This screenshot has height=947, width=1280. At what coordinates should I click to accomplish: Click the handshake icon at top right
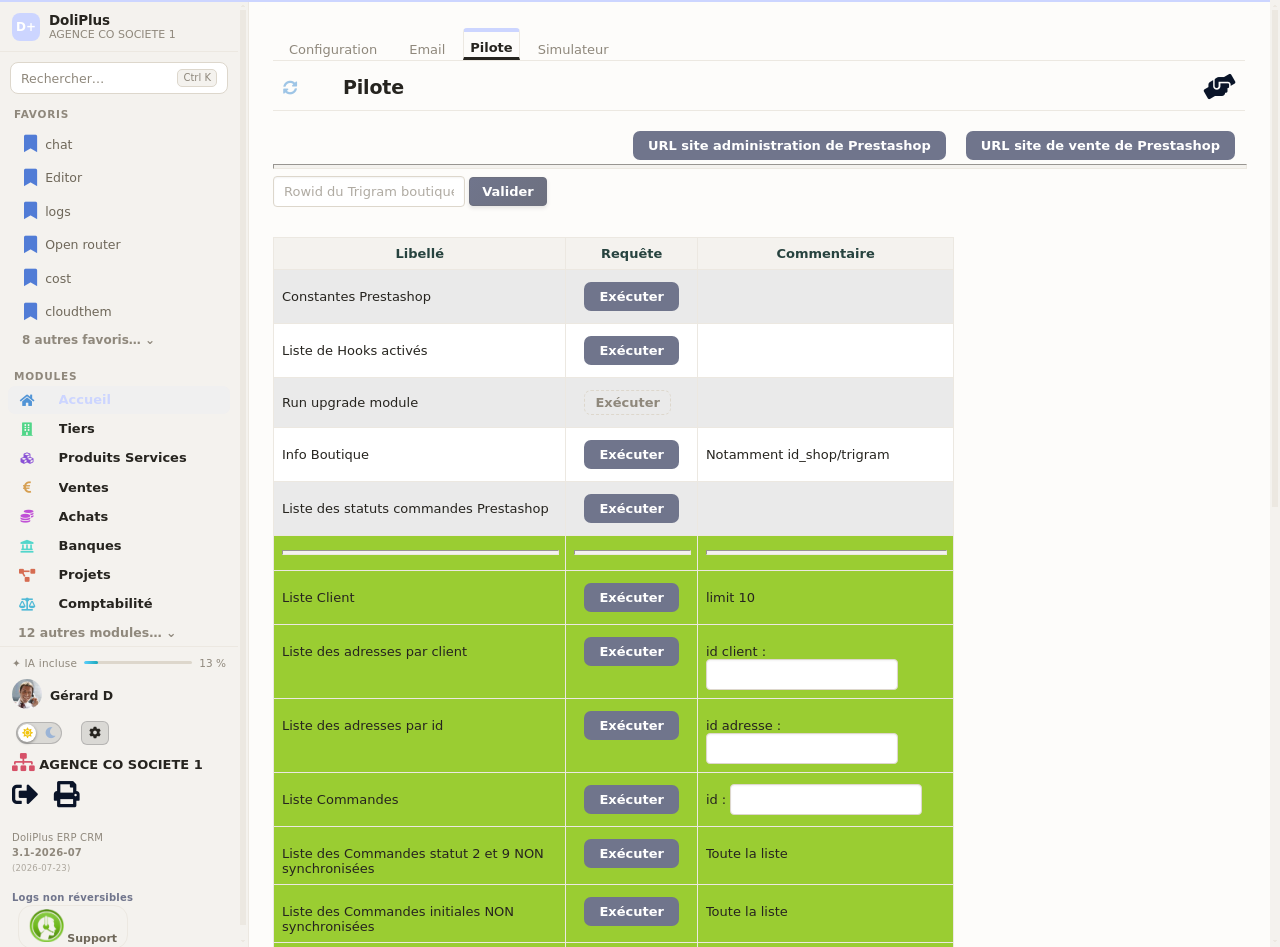[1219, 87]
